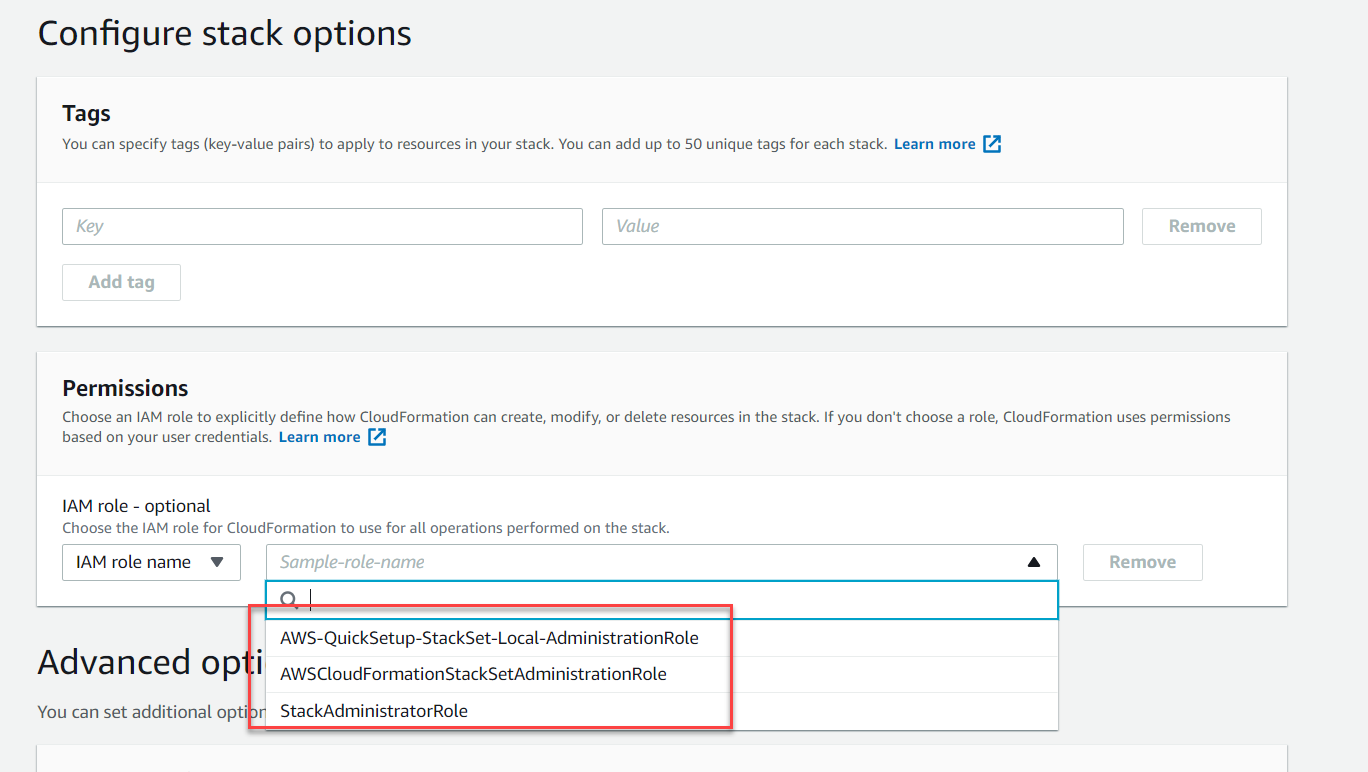Focus the role search text box
Screen dimensions: 1368x772
tap(680, 600)
